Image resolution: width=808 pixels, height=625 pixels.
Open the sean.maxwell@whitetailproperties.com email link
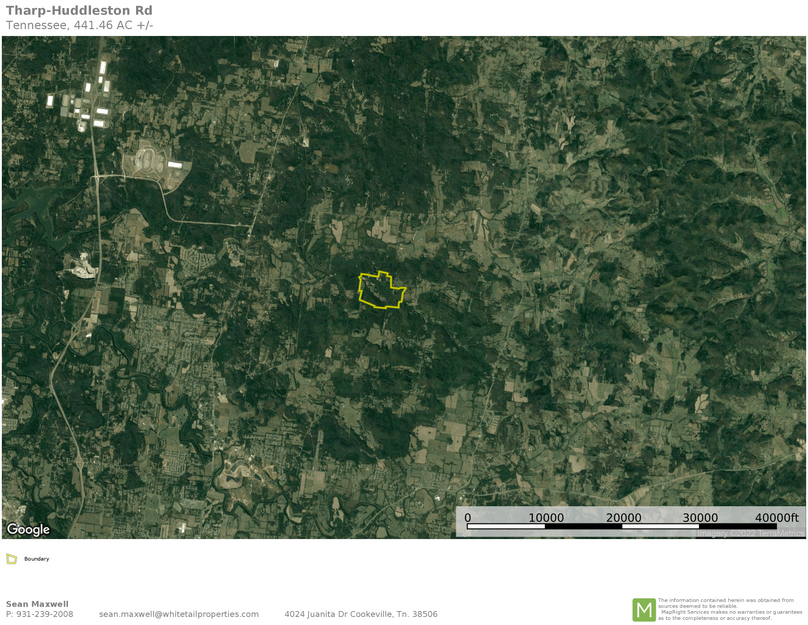coord(179,614)
